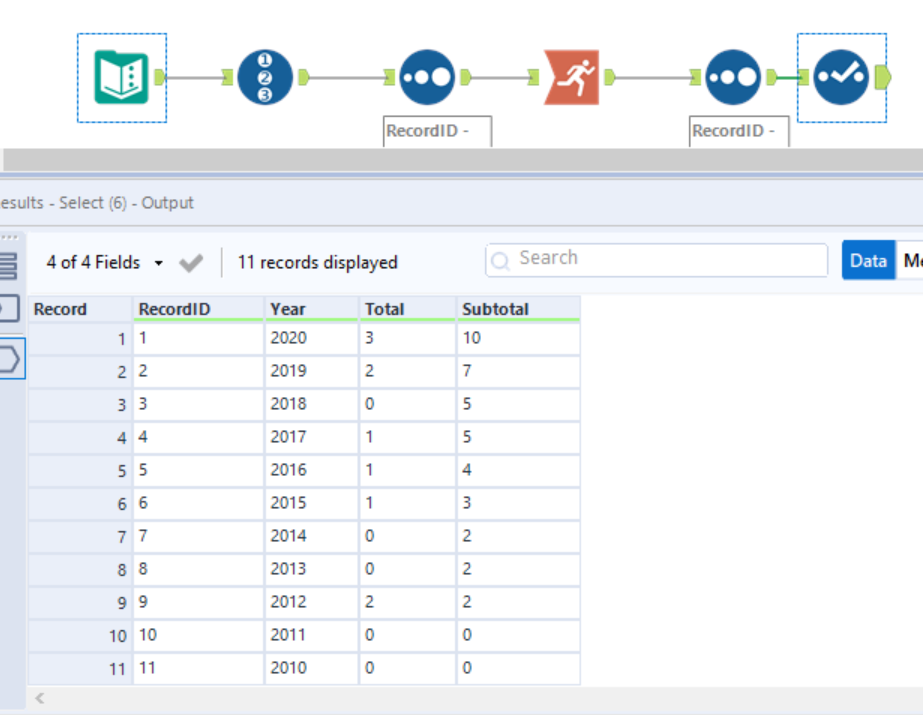The image size is (923, 715).
Task: Select the Record ID tool with numbered circles
Action: click(264, 77)
